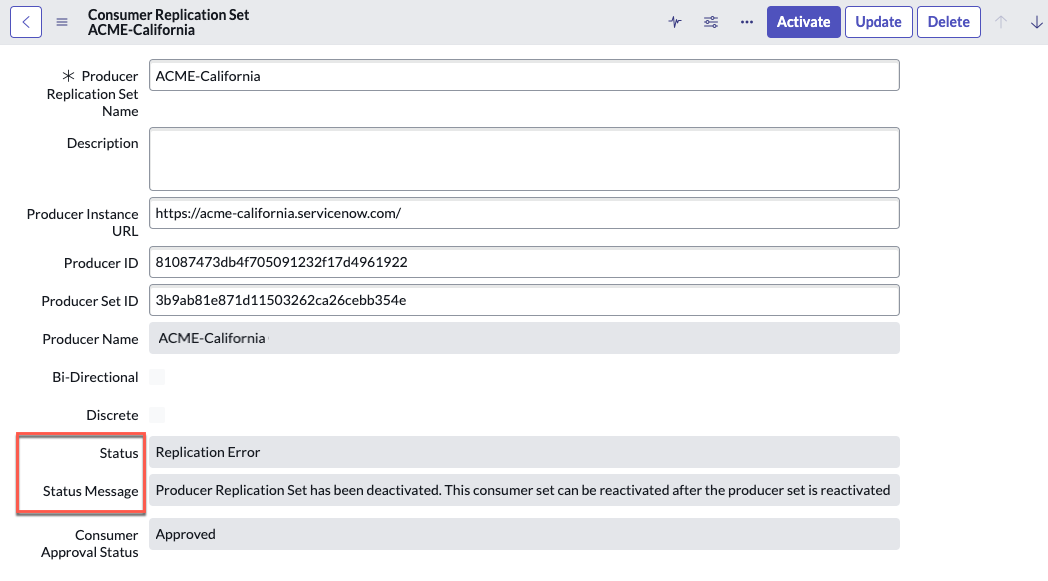Toggle the Bi-Directional checkbox
The width and height of the screenshot is (1048, 581).
pos(157,377)
